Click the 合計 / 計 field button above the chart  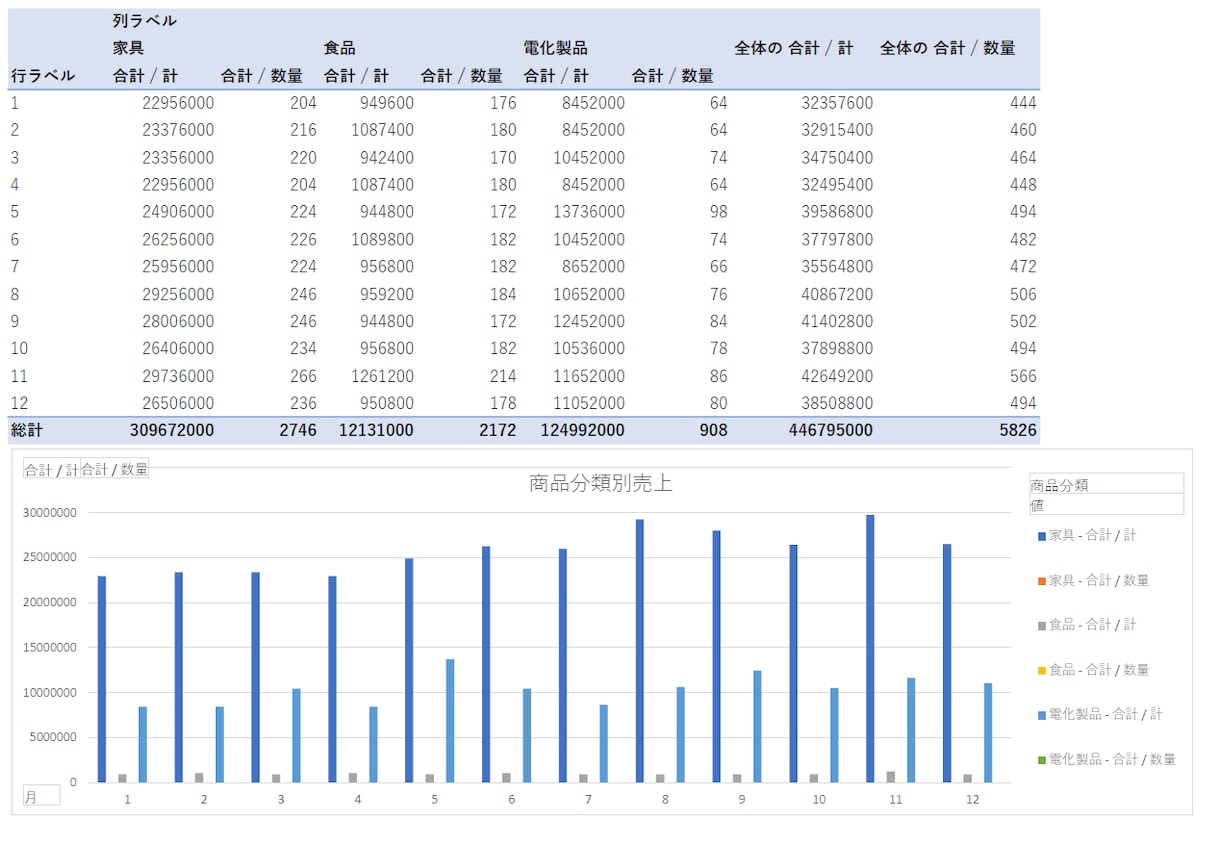coord(52,469)
